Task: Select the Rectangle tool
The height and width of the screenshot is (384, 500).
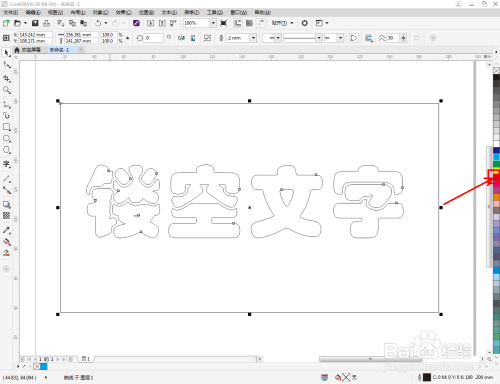Action: click(x=6, y=127)
